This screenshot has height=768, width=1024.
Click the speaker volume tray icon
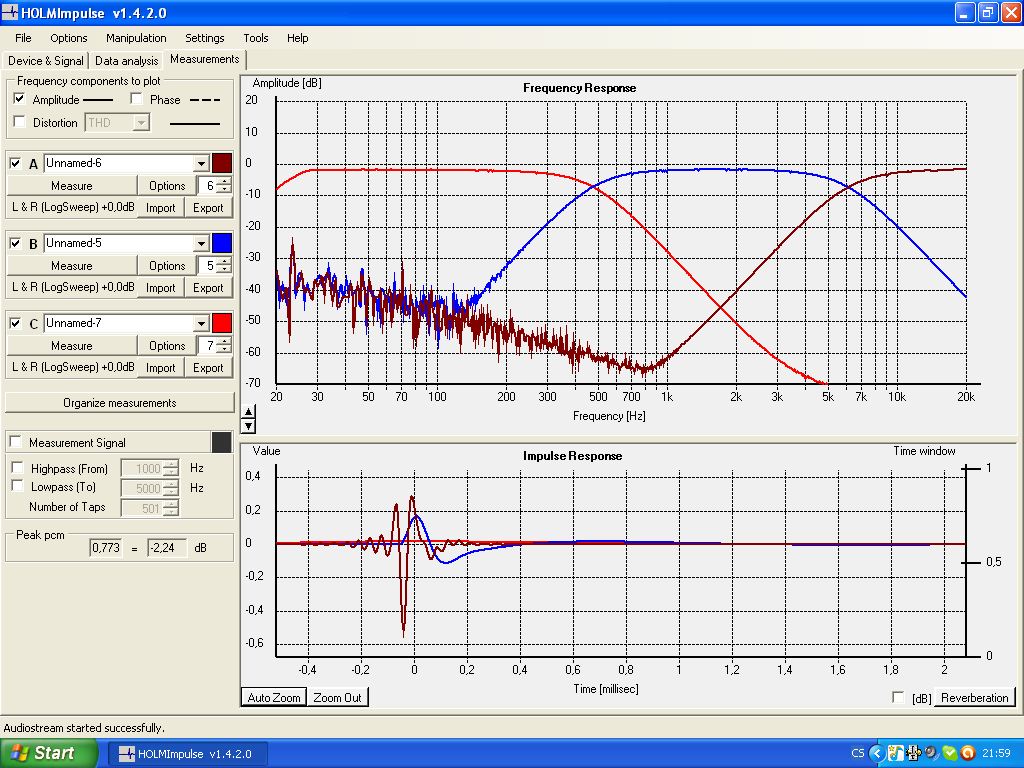pyautogui.click(x=931, y=753)
